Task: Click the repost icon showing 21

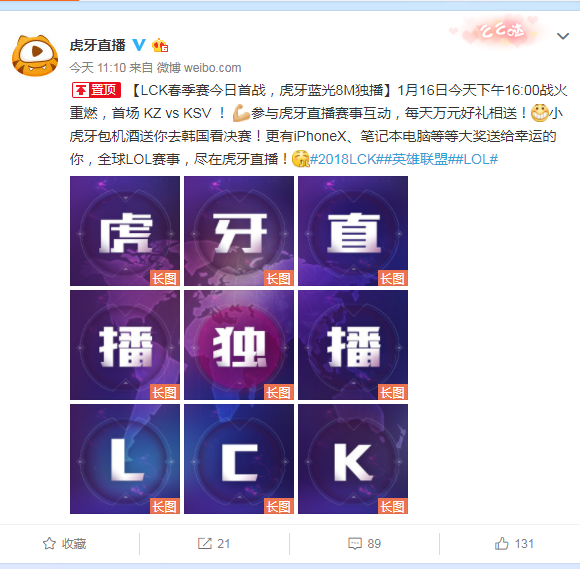Action: (x=205, y=543)
